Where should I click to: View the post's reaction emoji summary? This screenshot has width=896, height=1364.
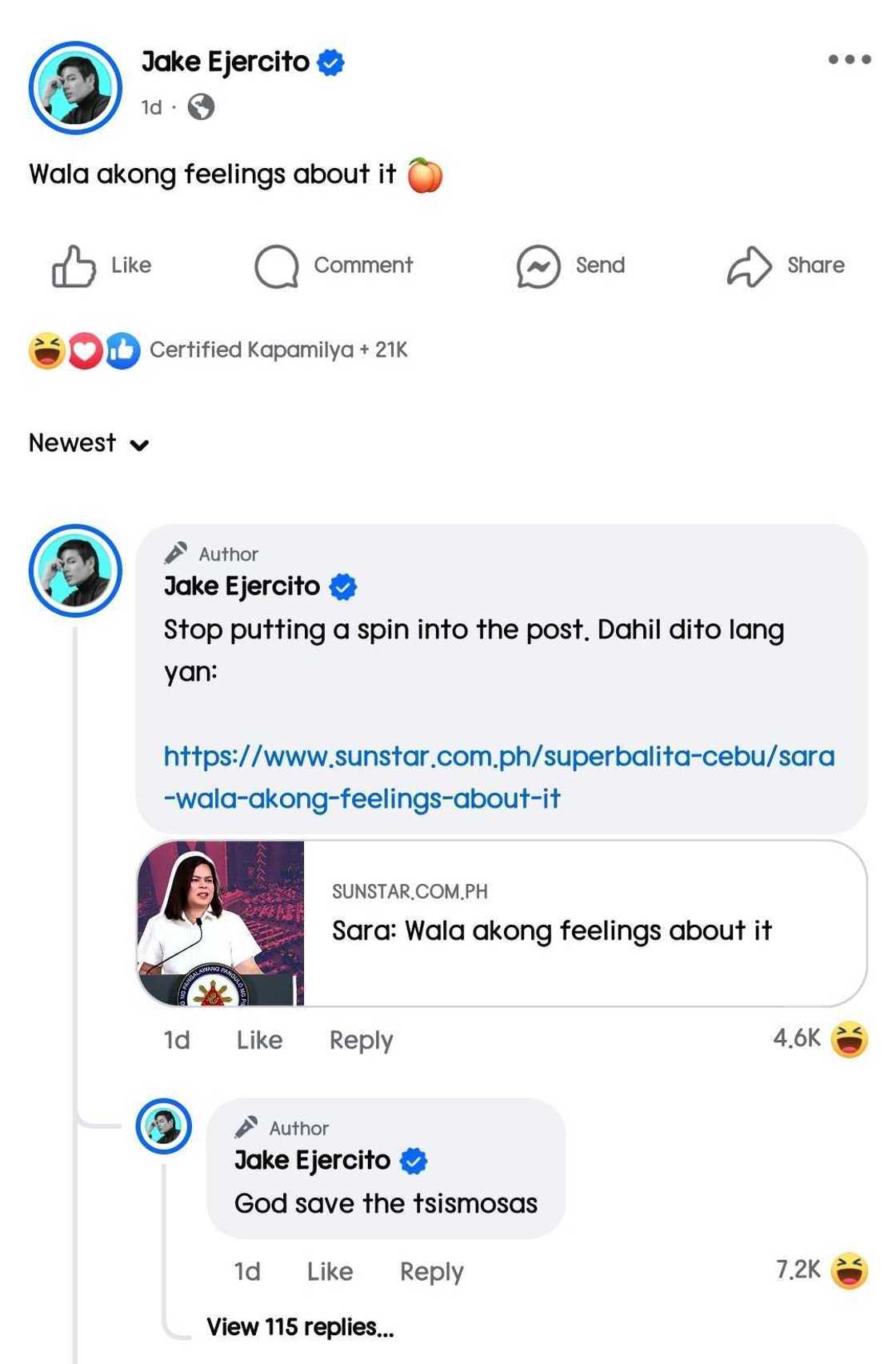pyautogui.click(x=84, y=350)
